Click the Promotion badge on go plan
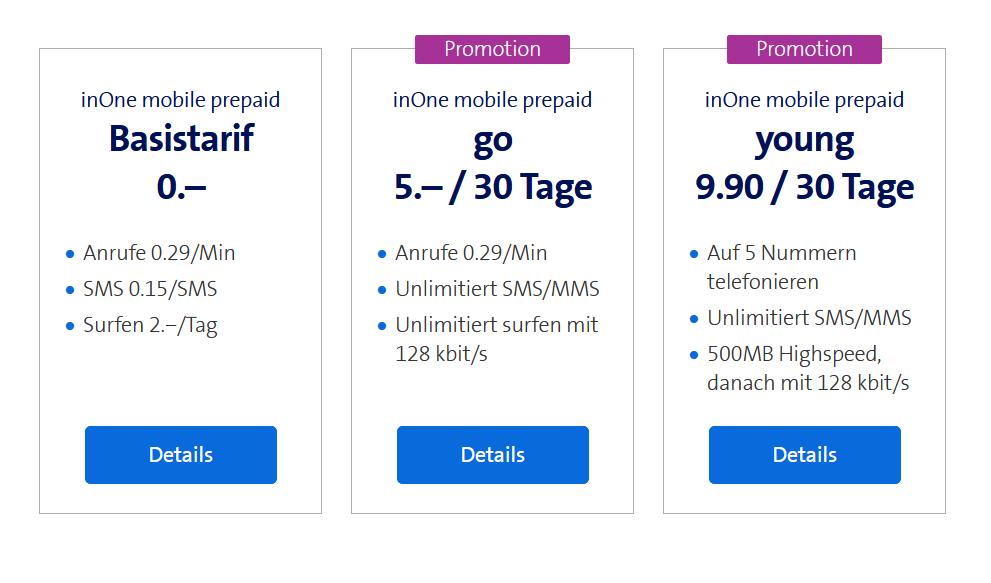The image size is (991, 583). pos(492,49)
